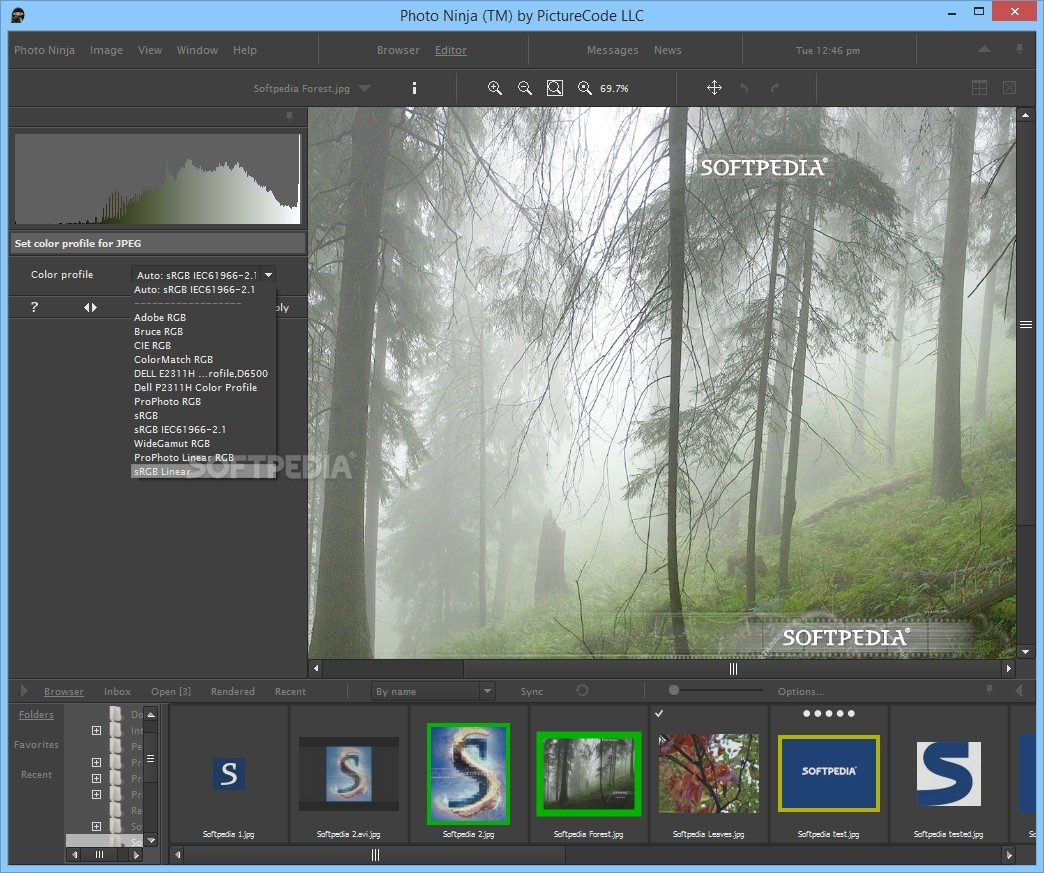The height and width of the screenshot is (873, 1044).
Task: Click the 69.7% zoom level magnifier icon
Action: point(585,88)
